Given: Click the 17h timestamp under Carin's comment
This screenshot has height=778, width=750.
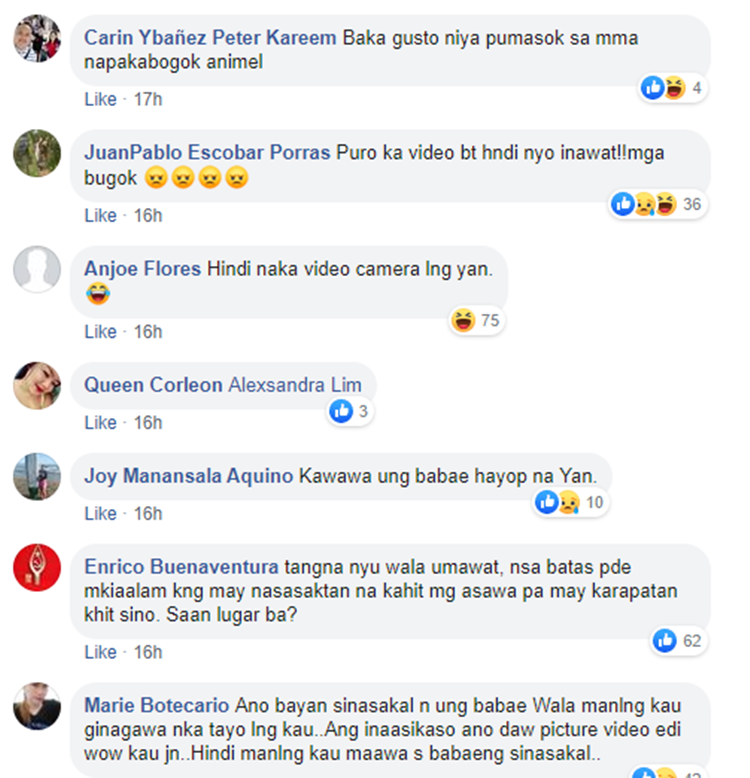Looking at the screenshot, I should [148, 99].
